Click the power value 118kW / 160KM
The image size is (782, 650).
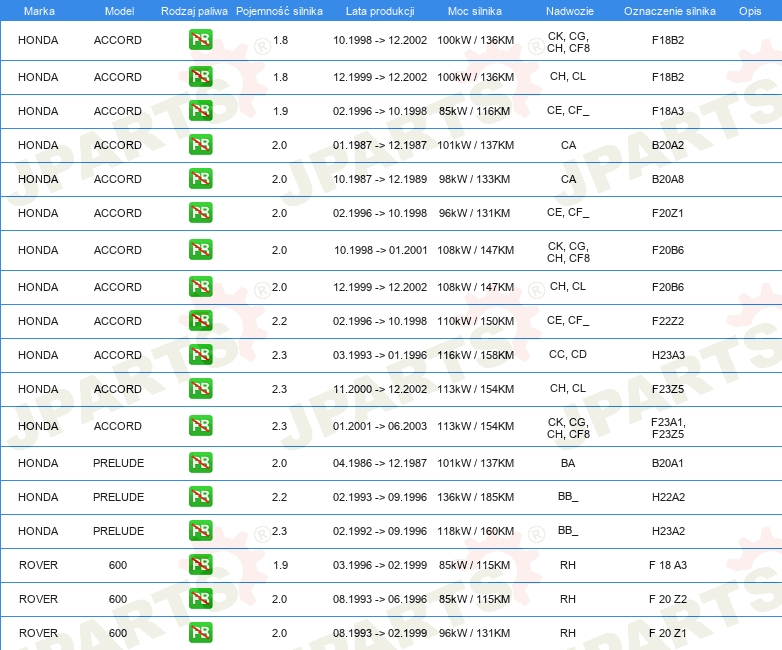pyautogui.click(x=475, y=531)
